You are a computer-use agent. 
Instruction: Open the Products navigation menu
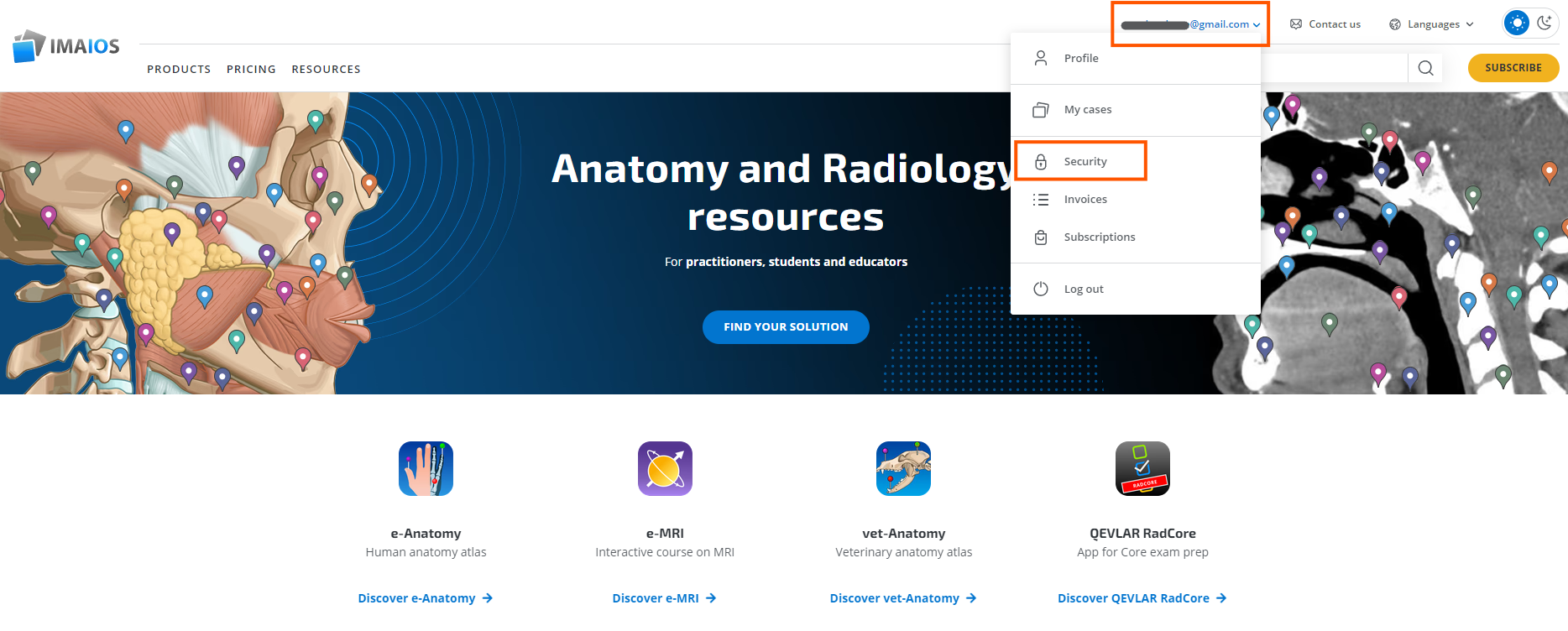click(x=179, y=69)
